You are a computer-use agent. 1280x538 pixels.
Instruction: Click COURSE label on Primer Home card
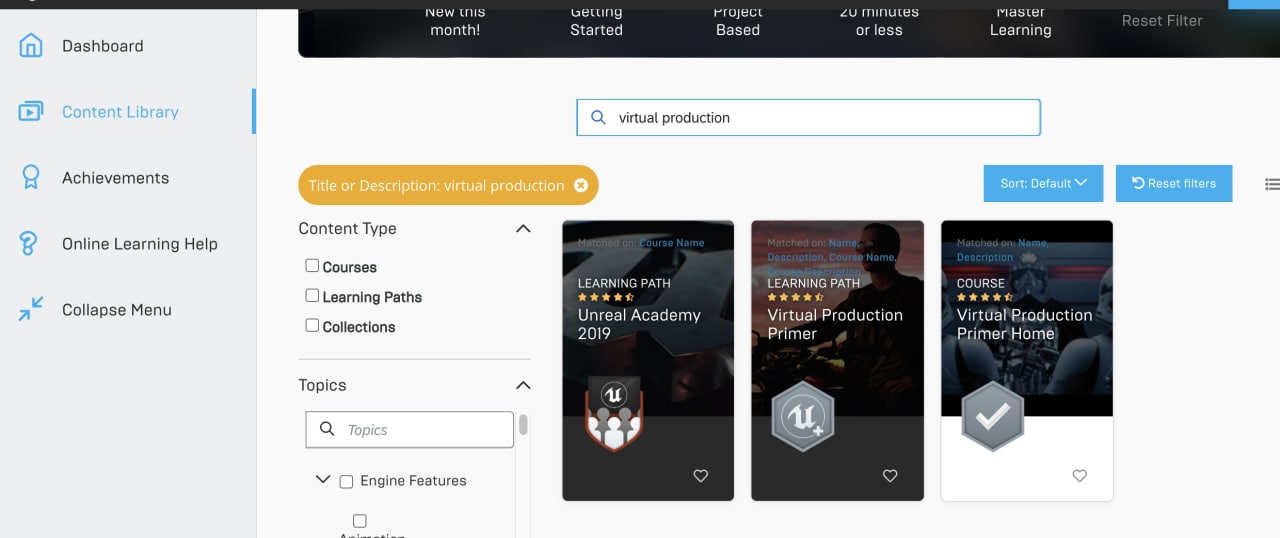(980, 283)
